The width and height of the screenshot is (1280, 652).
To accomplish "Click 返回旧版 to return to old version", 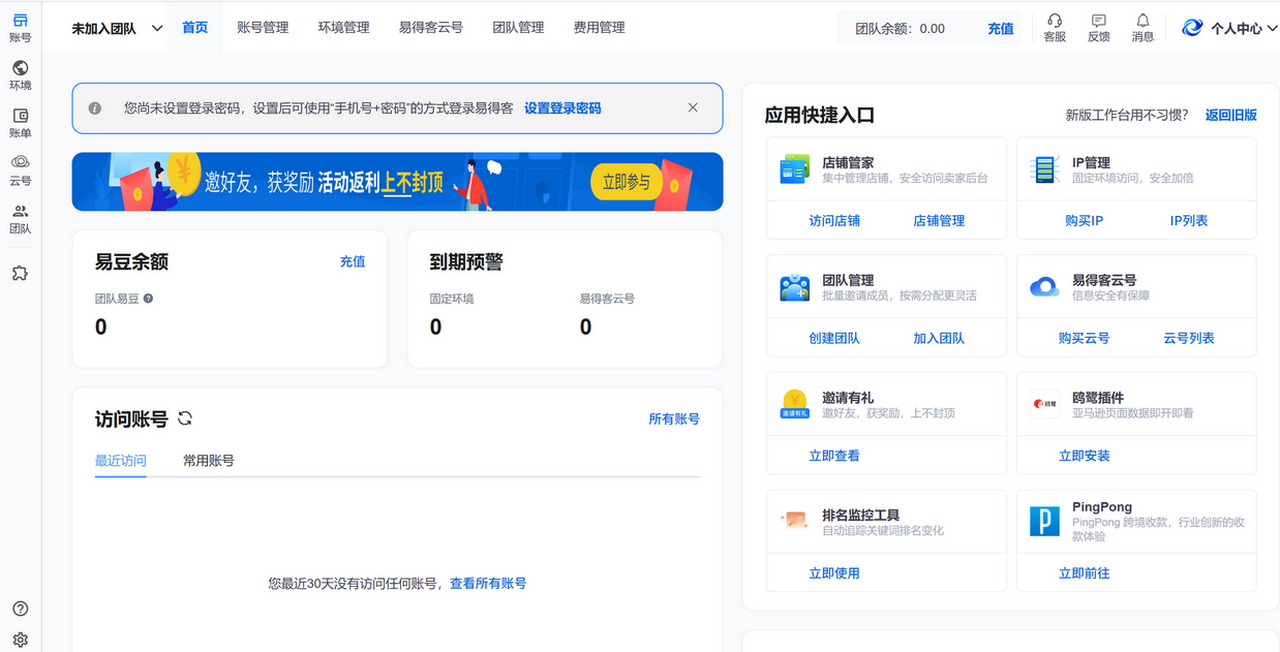I will (1232, 115).
